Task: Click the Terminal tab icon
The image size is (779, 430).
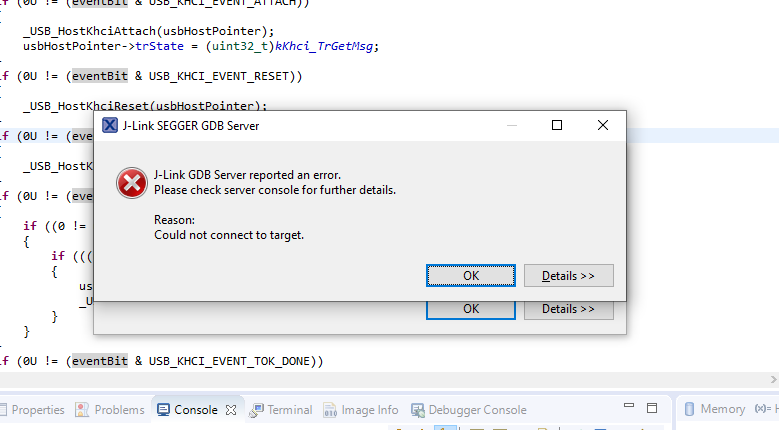Action: tap(256, 410)
